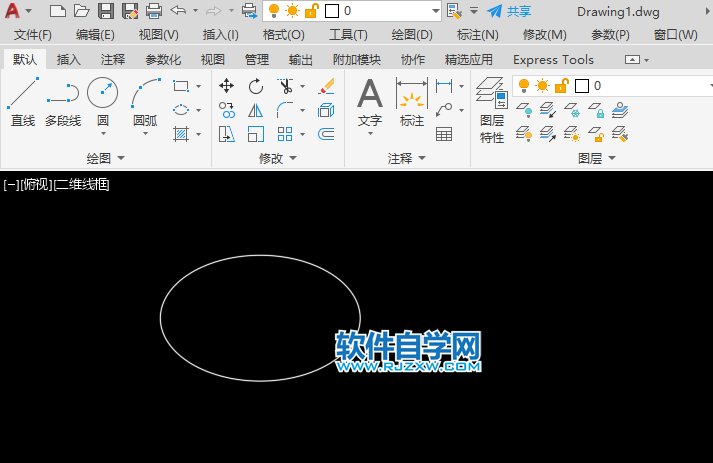Image resolution: width=713 pixels, height=463 pixels.
Task: Switch to the Express Tools tab
Action: pyautogui.click(x=553, y=60)
